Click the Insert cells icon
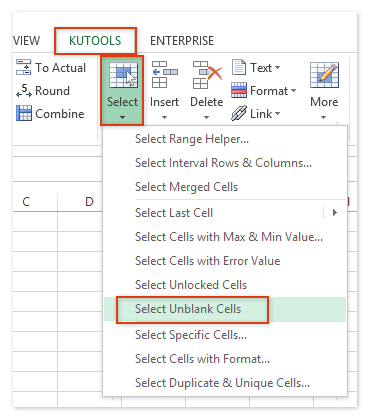 164,74
